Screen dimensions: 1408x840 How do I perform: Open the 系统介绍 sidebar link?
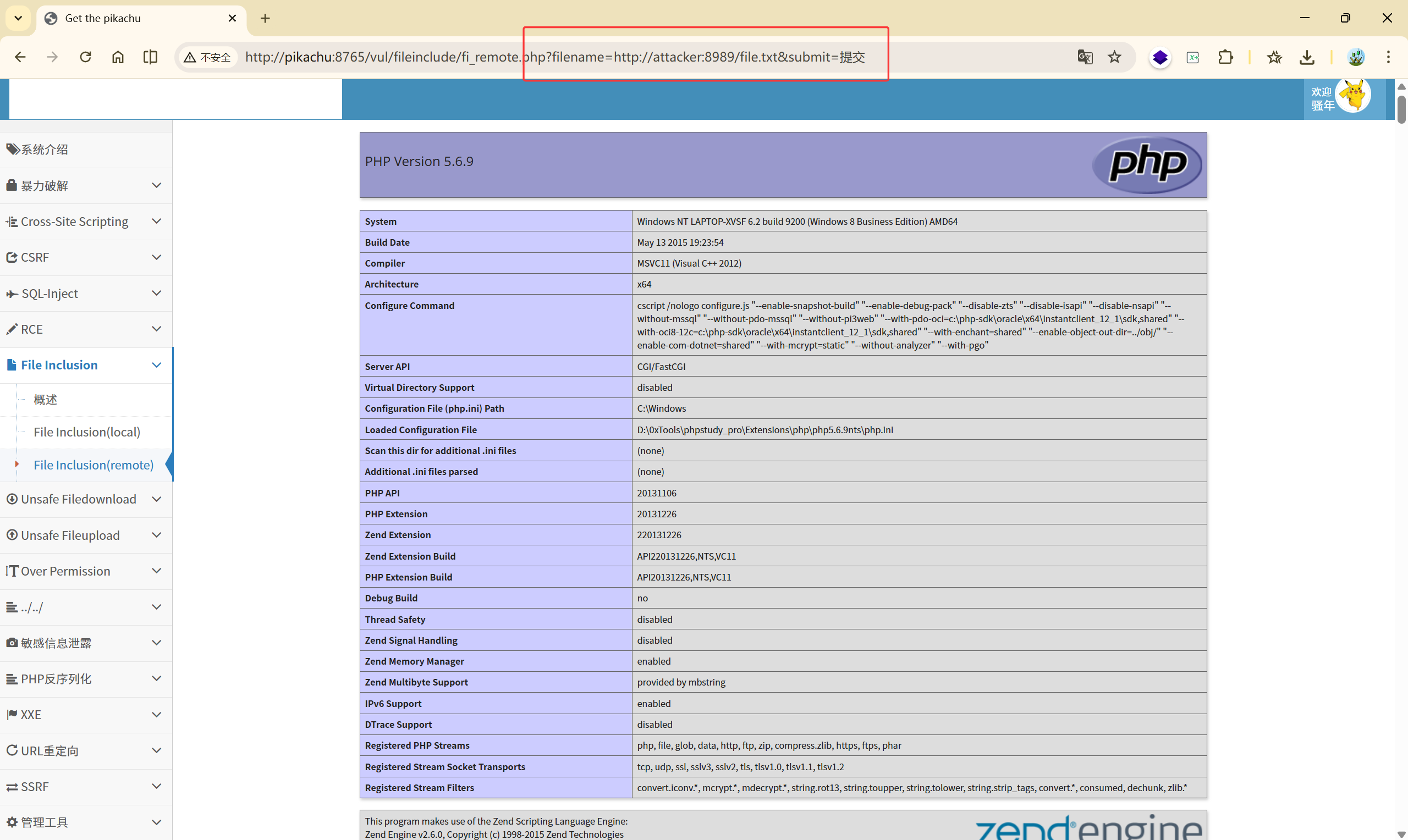[x=44, y=150]
